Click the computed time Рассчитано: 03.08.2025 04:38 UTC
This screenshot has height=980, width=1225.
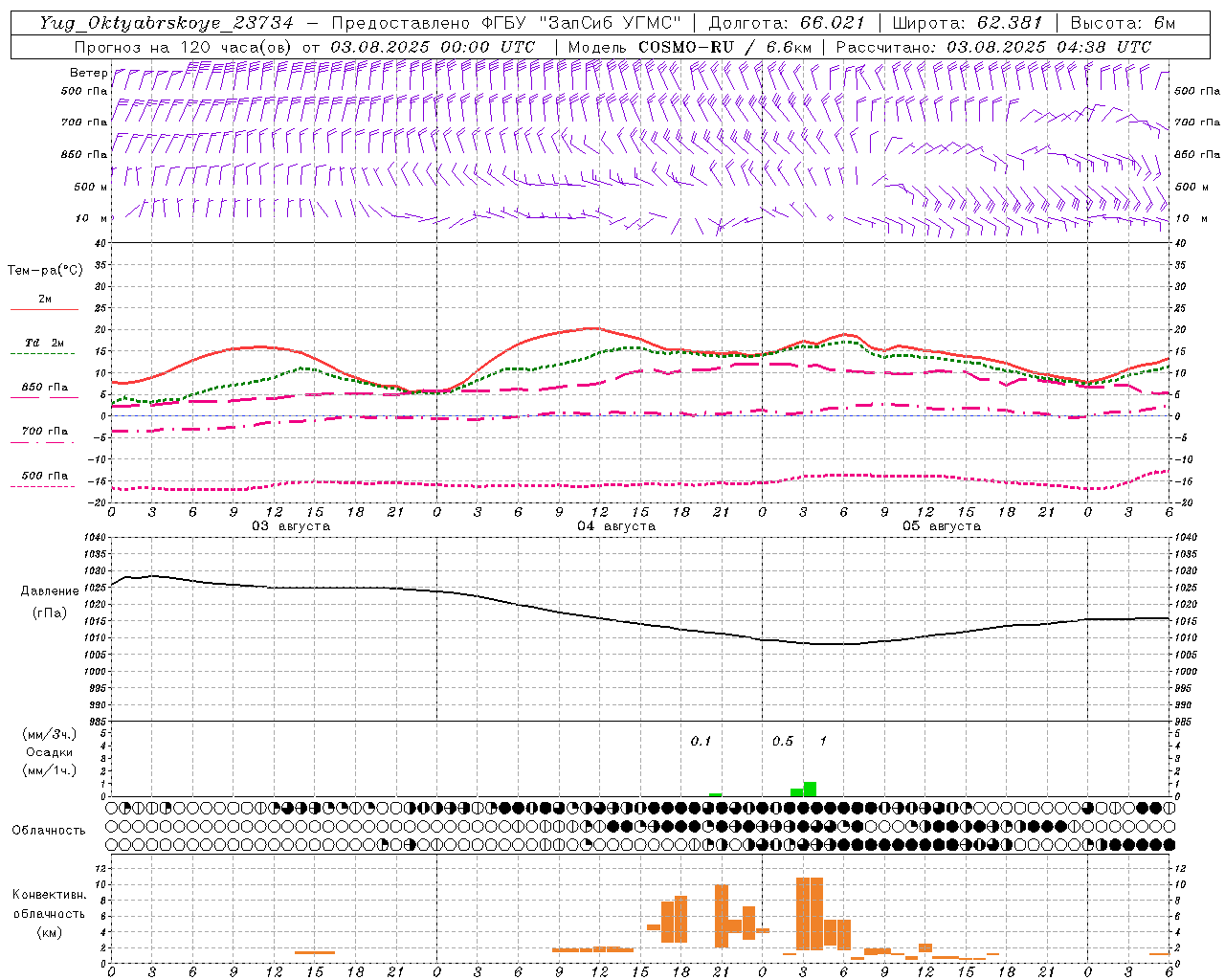click(x=993, y=47)
